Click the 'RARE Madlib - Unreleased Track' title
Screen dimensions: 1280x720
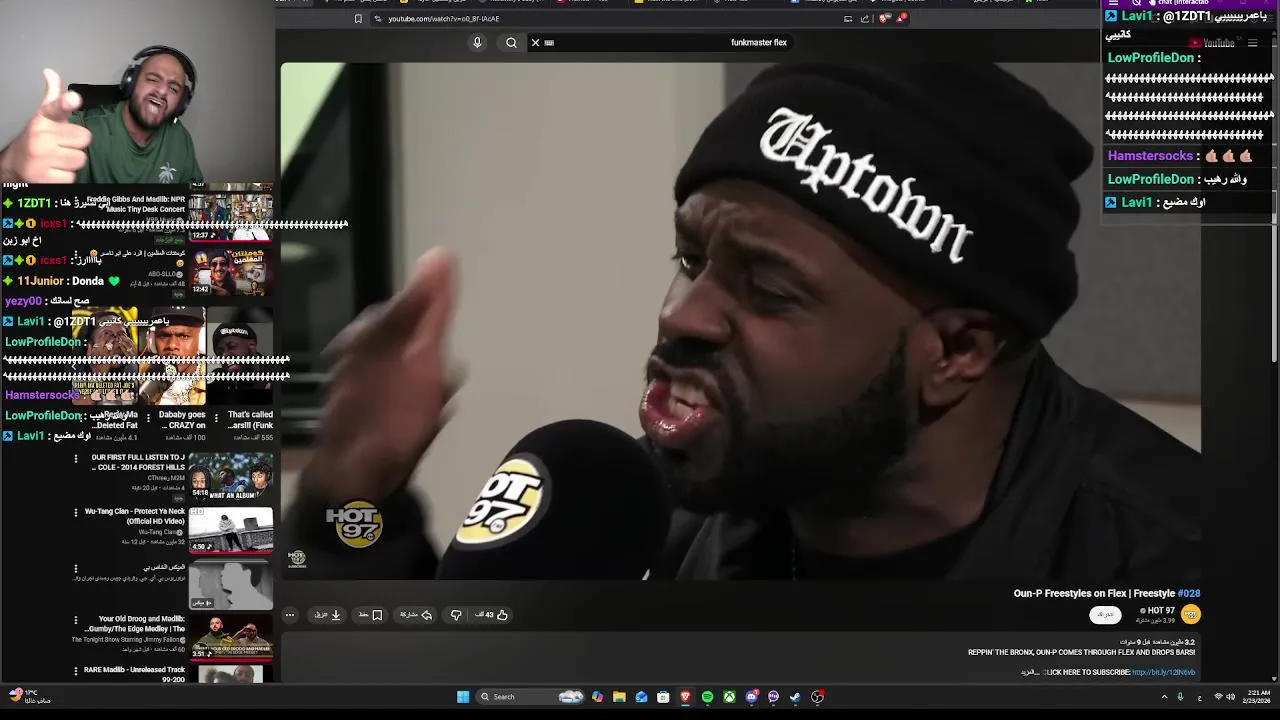tap(135, 674)
